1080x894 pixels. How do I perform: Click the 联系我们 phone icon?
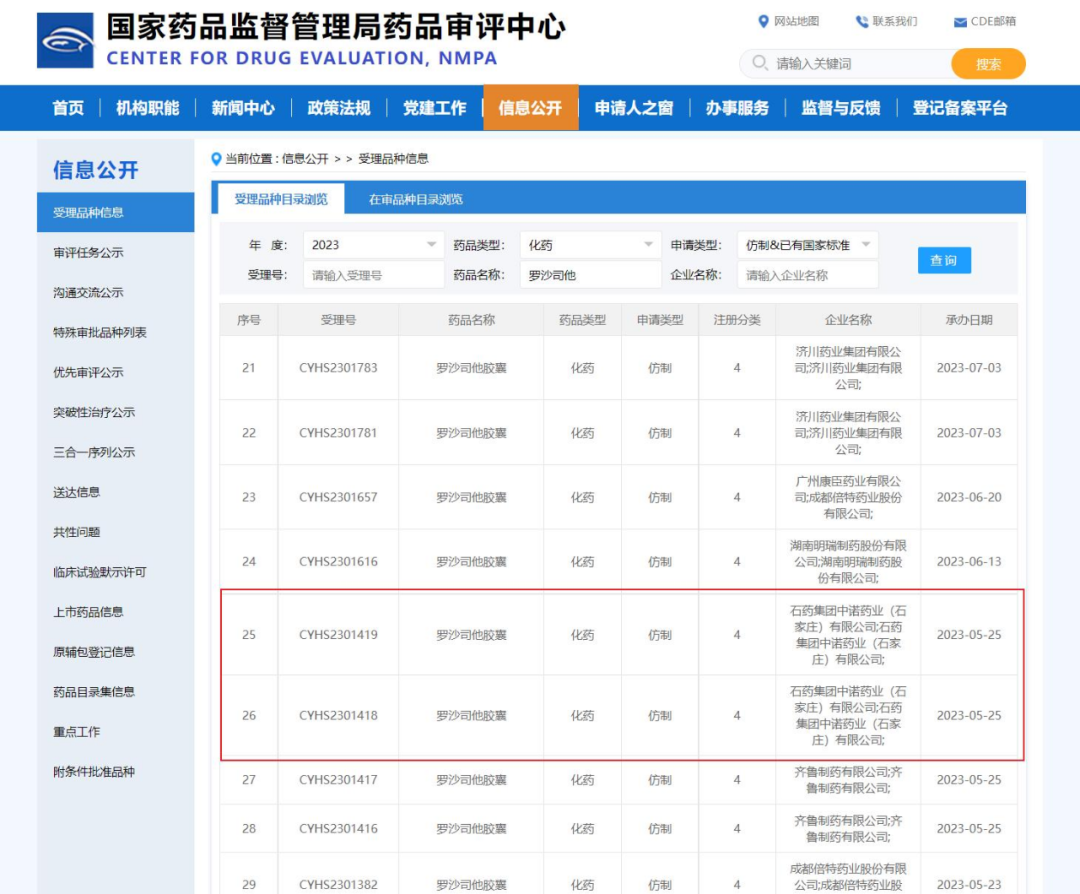[x=861, y=21]
